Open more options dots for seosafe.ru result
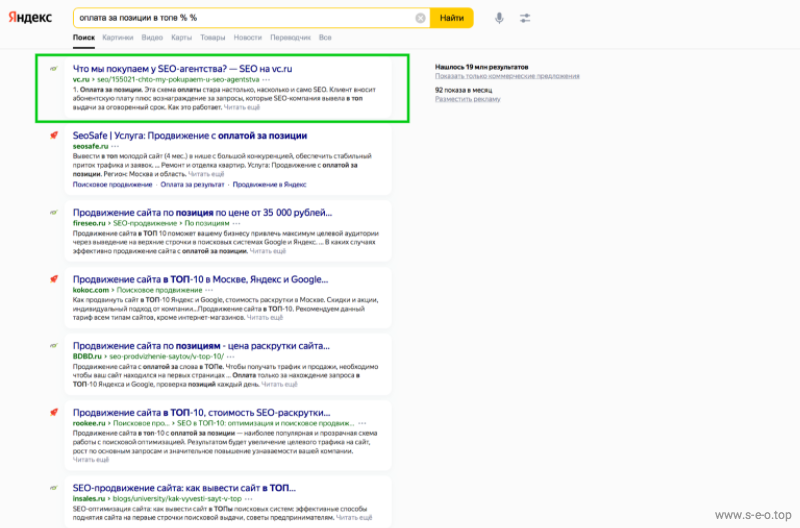Viewport: 800px width, 528px height. 115,146
